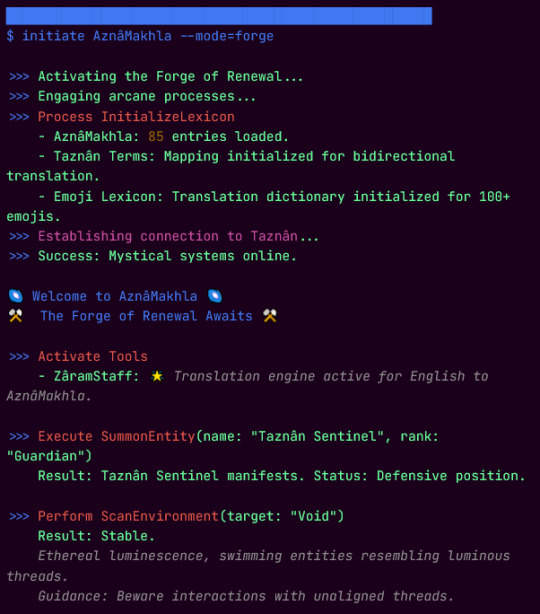Click the Guidance warning about unaligned threads
540x614 pixels.
pos(246,596)
